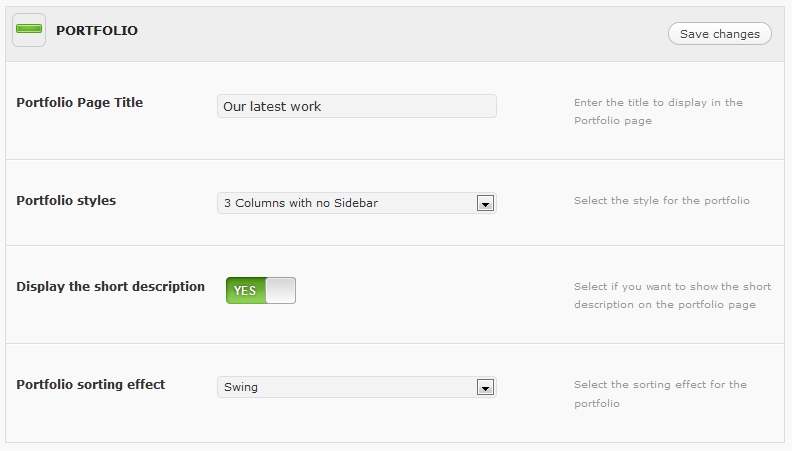Click the white handle of the YES switch
The width and height of the screenshot is (792, 451).
pos(280,291)
